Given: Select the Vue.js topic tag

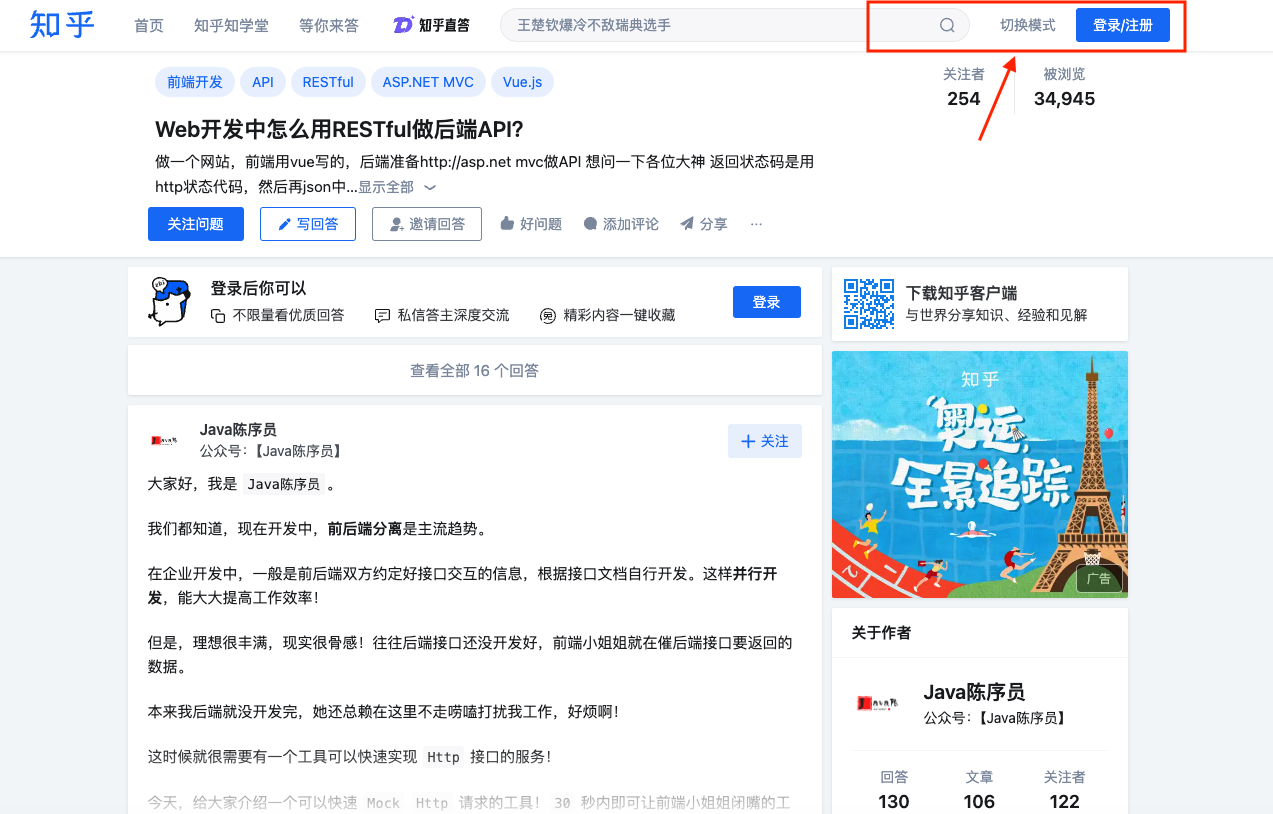Looking at the screenshot, I should [523, 82].
